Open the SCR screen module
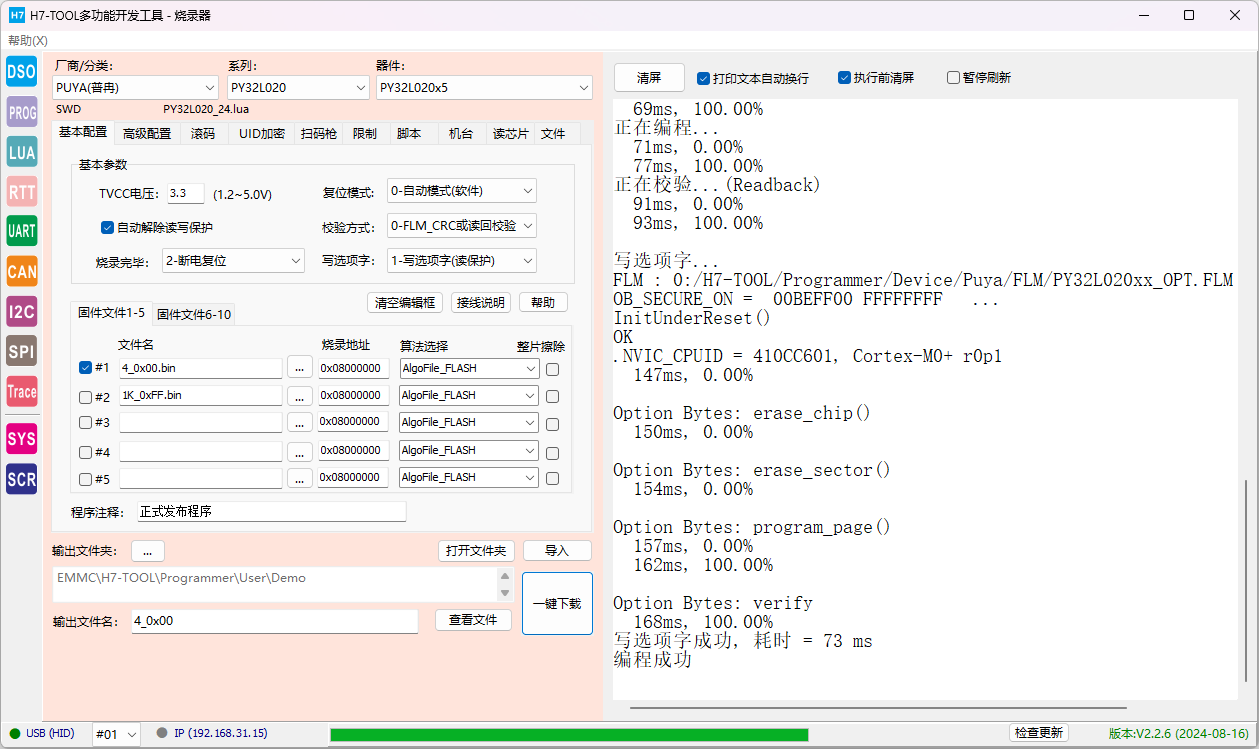 (x=22, y=479)
